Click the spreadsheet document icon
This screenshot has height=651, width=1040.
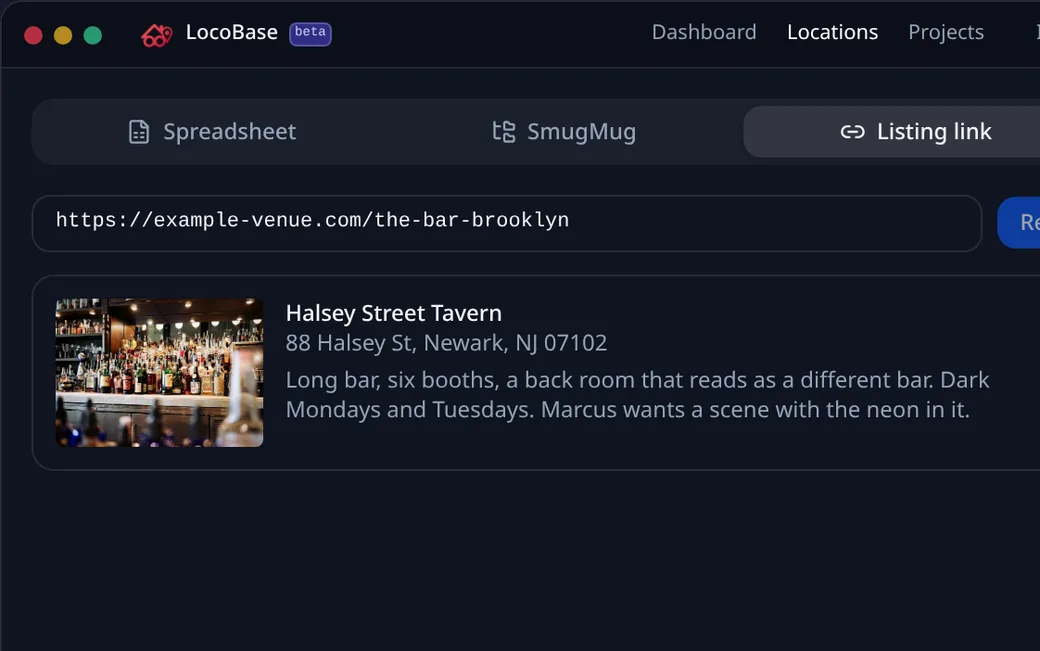click(x=139, y=132)
